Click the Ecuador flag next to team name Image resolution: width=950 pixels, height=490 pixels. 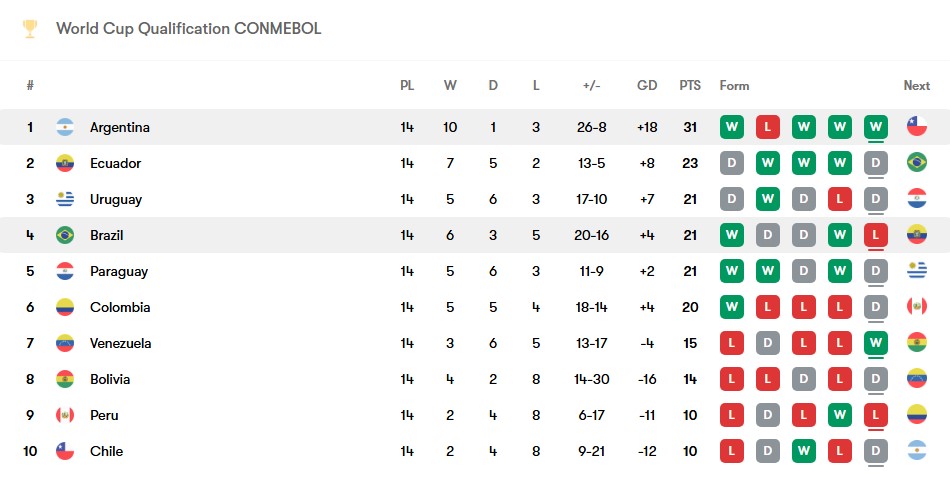pyautogui.click(x=65, y=163)
